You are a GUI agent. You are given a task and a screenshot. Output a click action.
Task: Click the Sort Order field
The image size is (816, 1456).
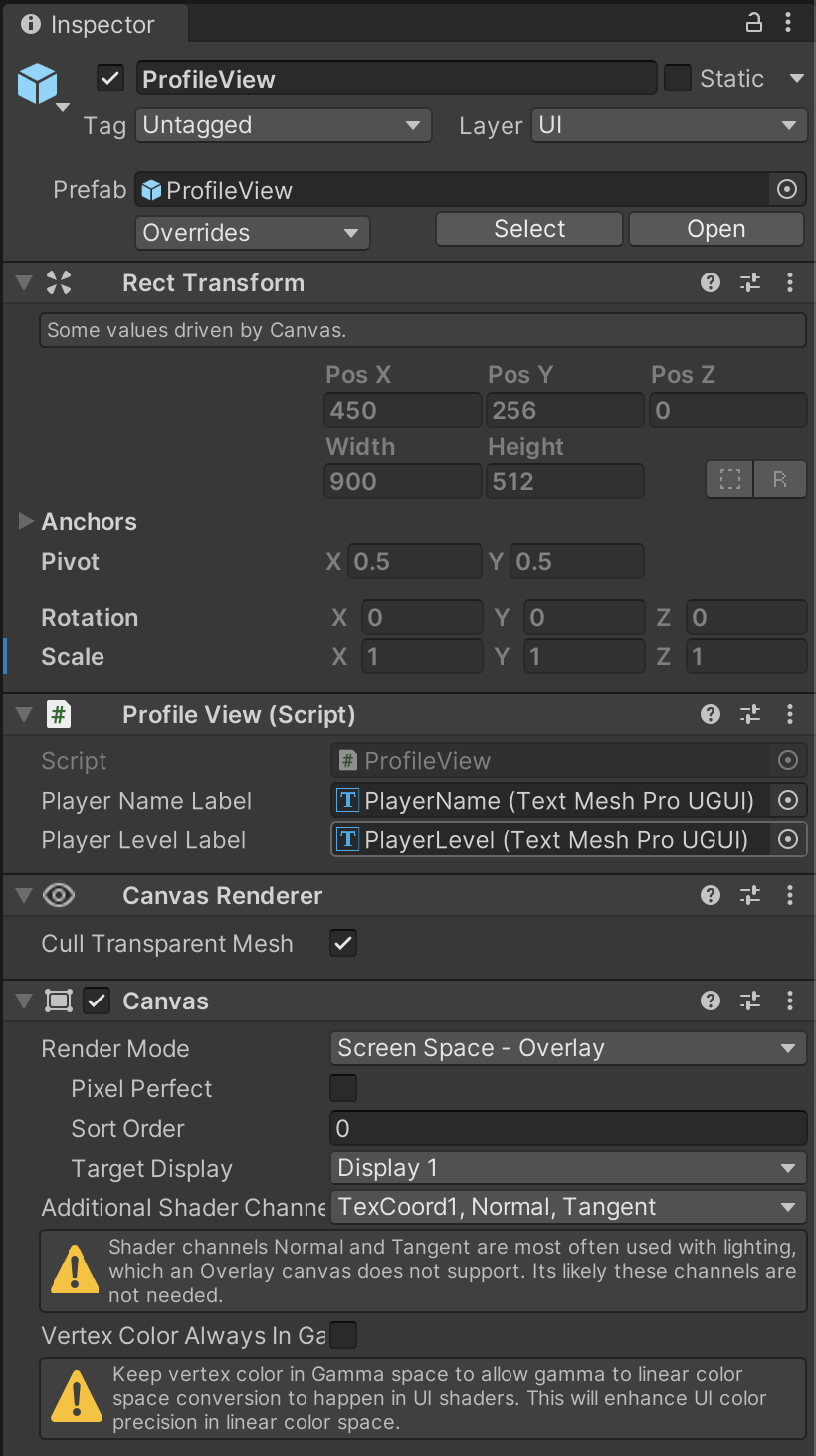pyautogui.click(x=568, y=1128)
